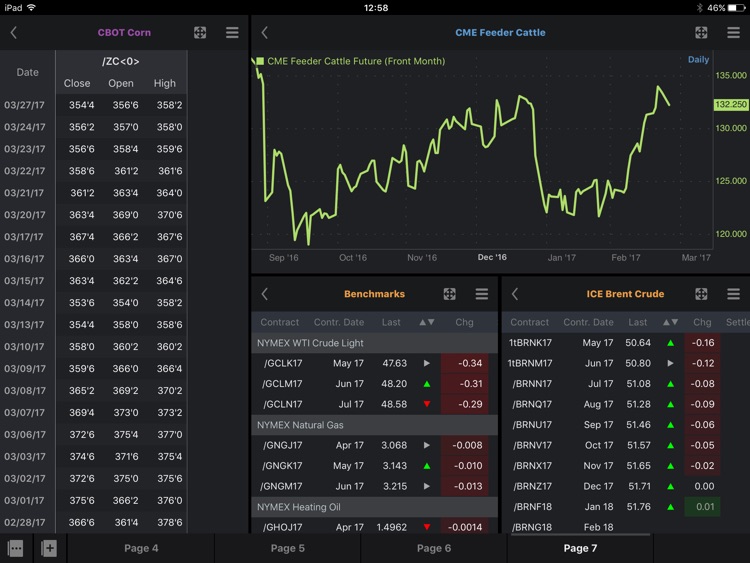
Task: Click the green up arrow for /GNGK17
Action: [x=427, y=465]
